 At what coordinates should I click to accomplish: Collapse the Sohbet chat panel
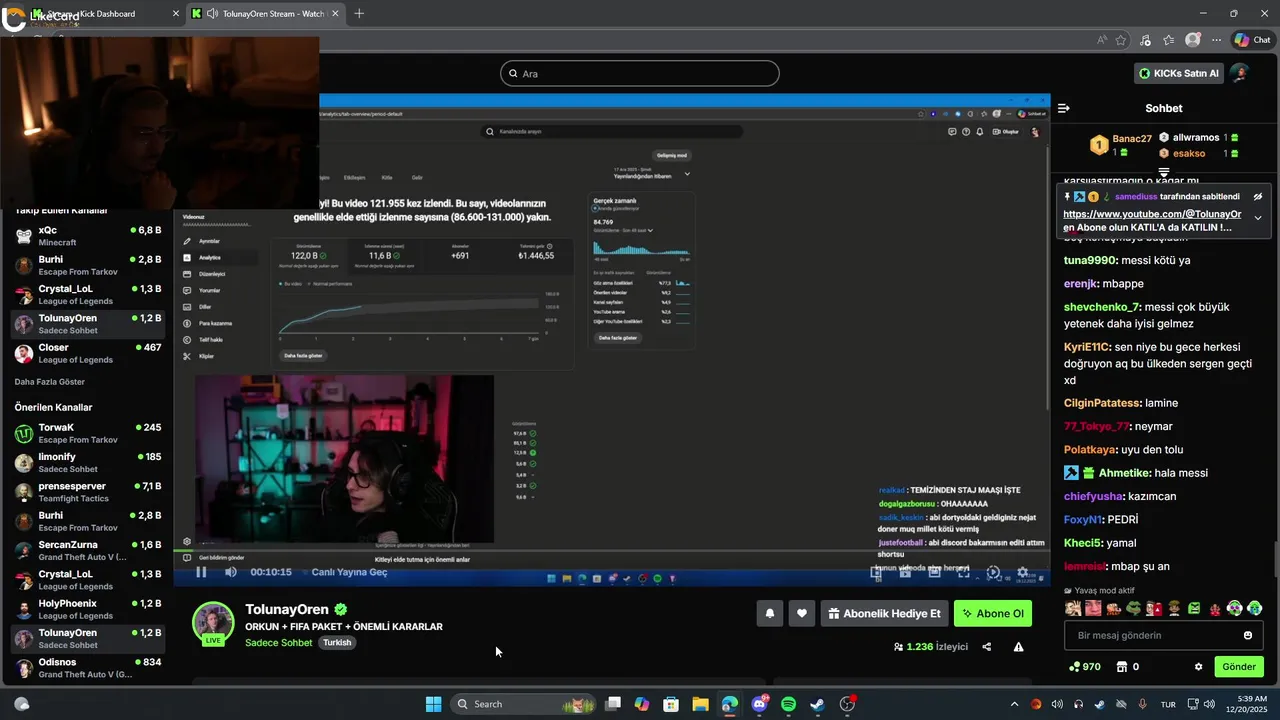(1064, 108)
